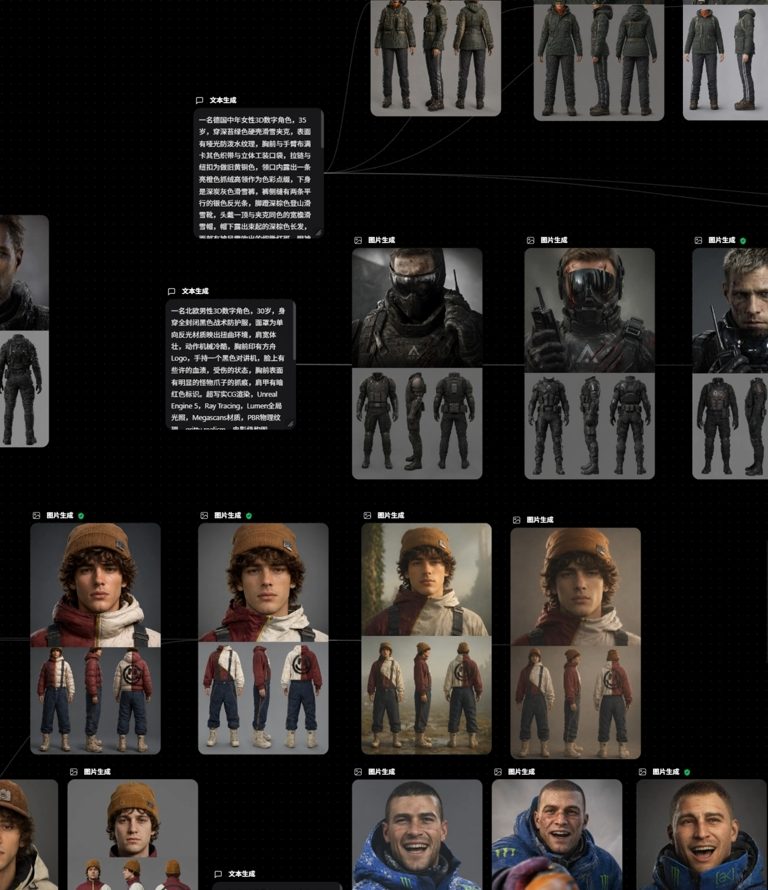Open the beanie boy image with brown hazy background
768x890 pixels.
tap(576, 643)
